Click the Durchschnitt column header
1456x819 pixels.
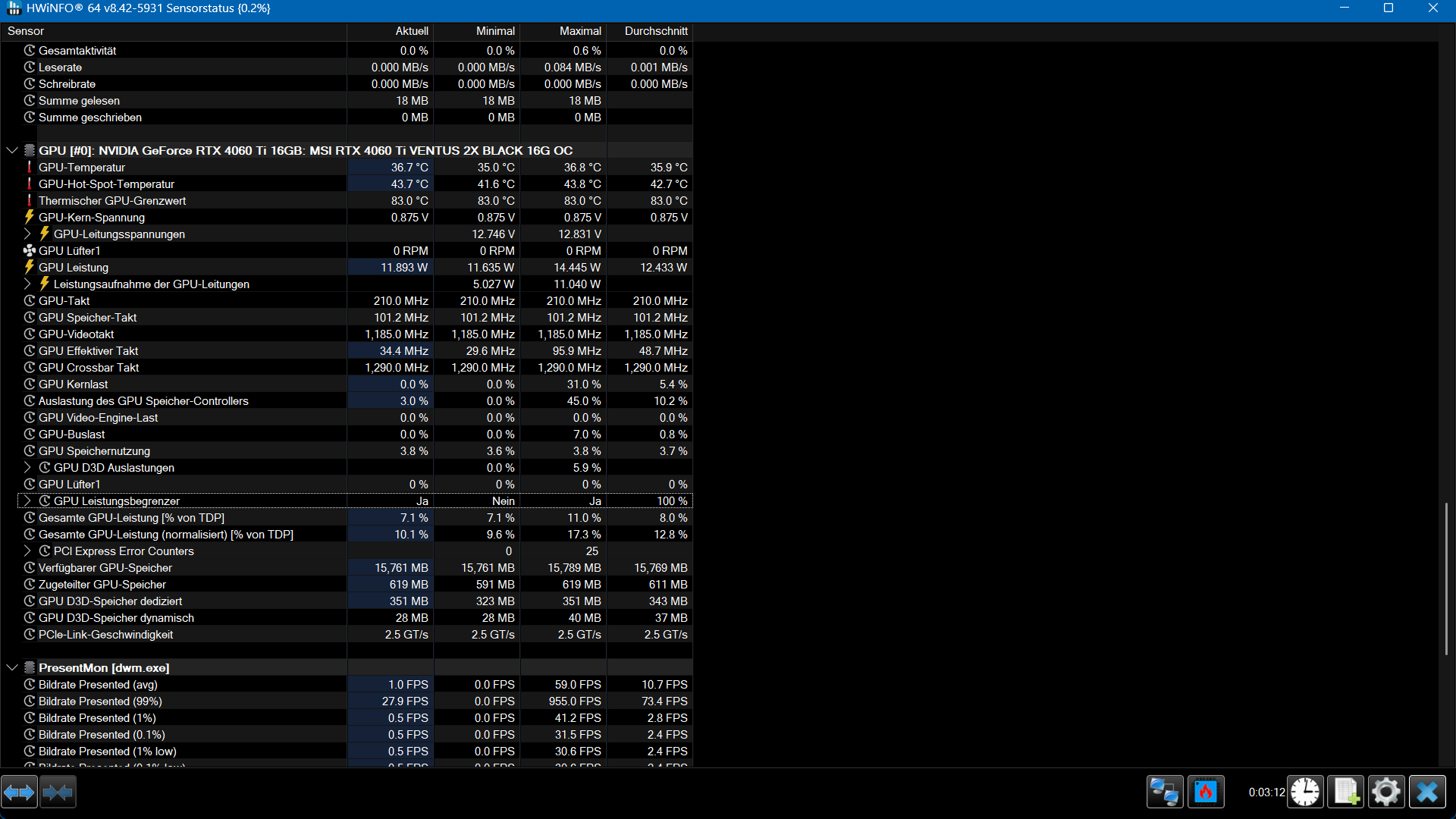tap(655, 31)
